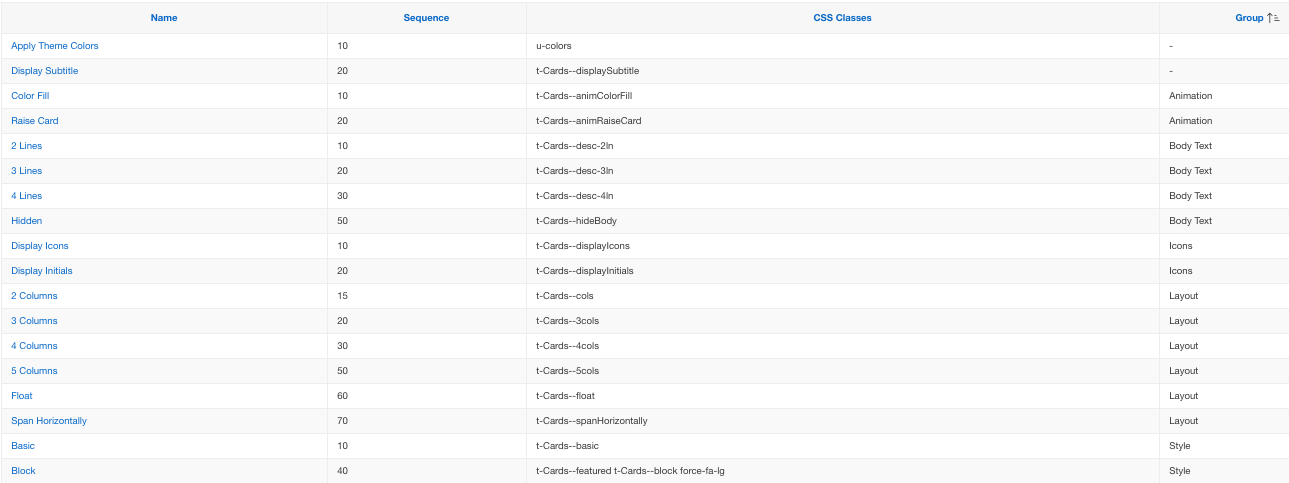Open Display Icons option
The width and height of the screenshot is (1289, 483).
click(40, 246)
